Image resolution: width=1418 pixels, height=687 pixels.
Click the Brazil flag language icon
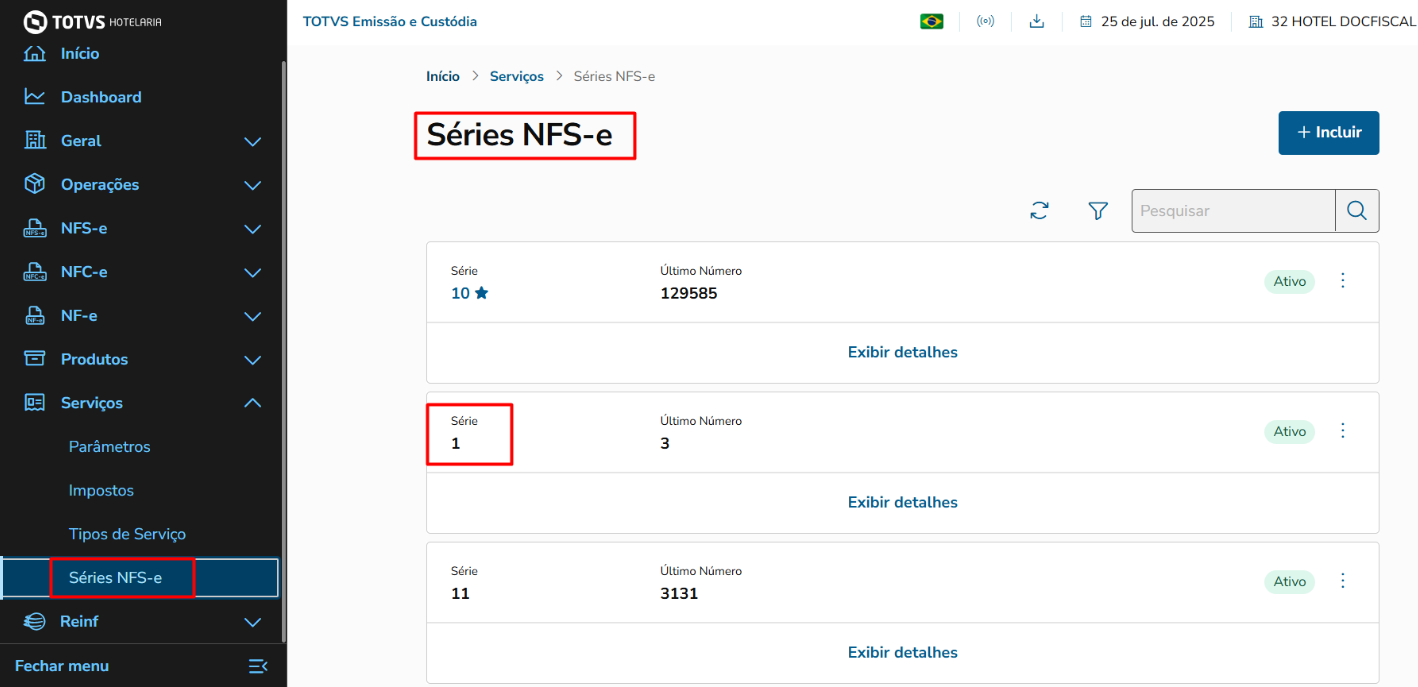[x=932, y=21]
